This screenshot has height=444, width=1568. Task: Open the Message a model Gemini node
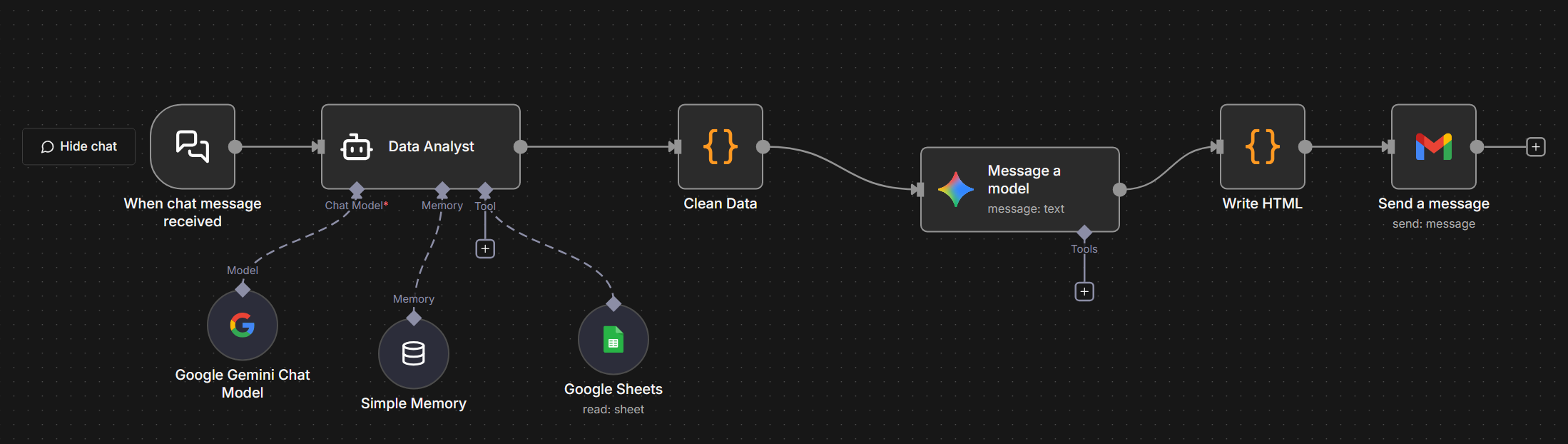click(1019, 189)
